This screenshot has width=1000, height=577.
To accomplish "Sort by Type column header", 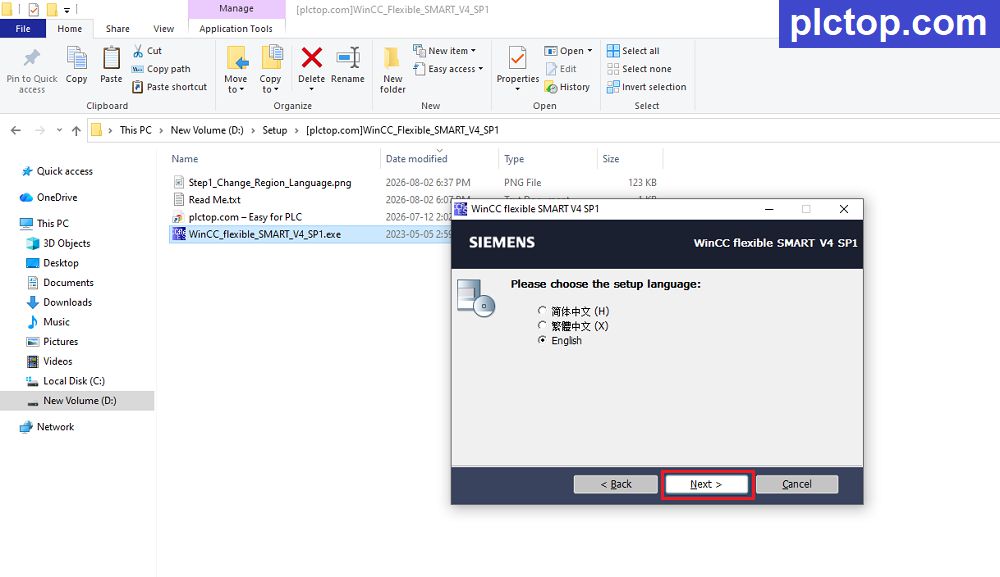I will pos(514,159).
